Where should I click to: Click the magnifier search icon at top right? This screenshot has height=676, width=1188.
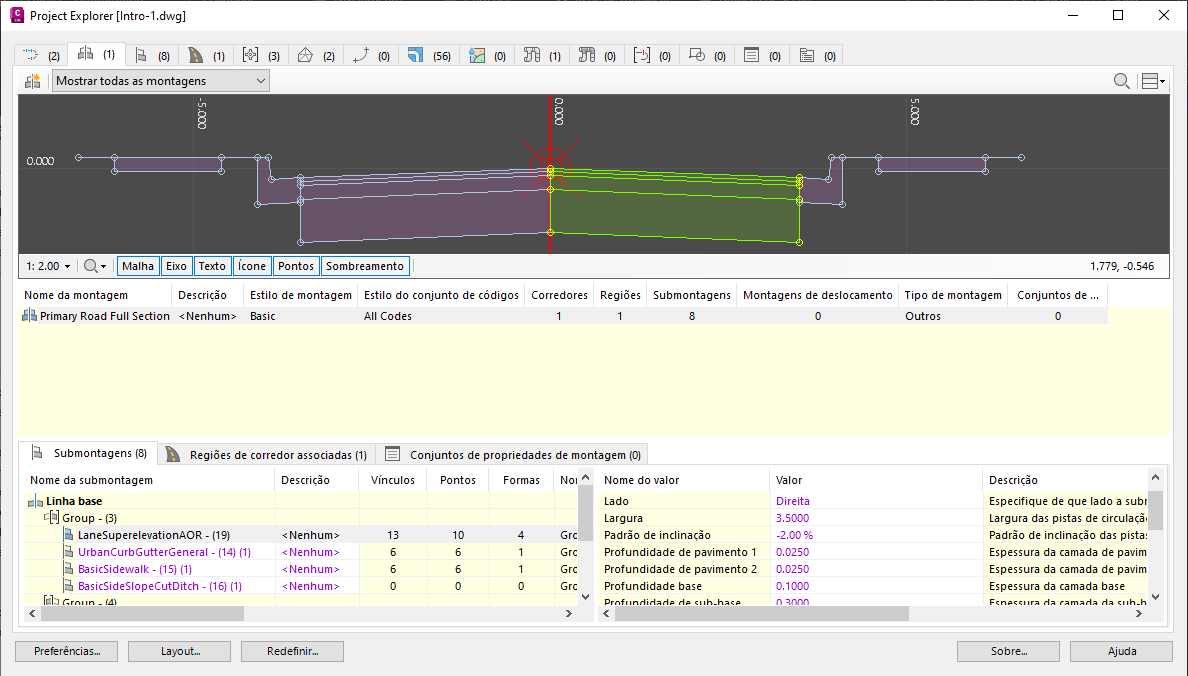point(1122,81)
